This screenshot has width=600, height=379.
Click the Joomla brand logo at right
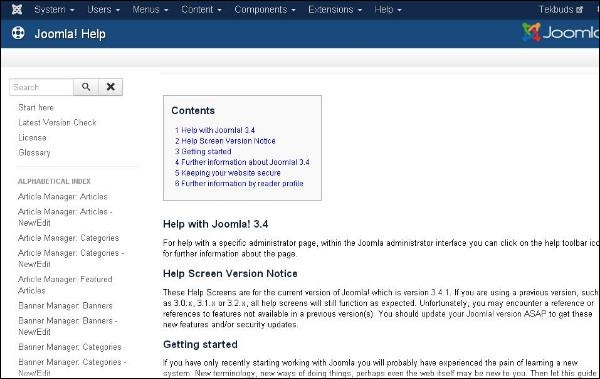[561, 33]
